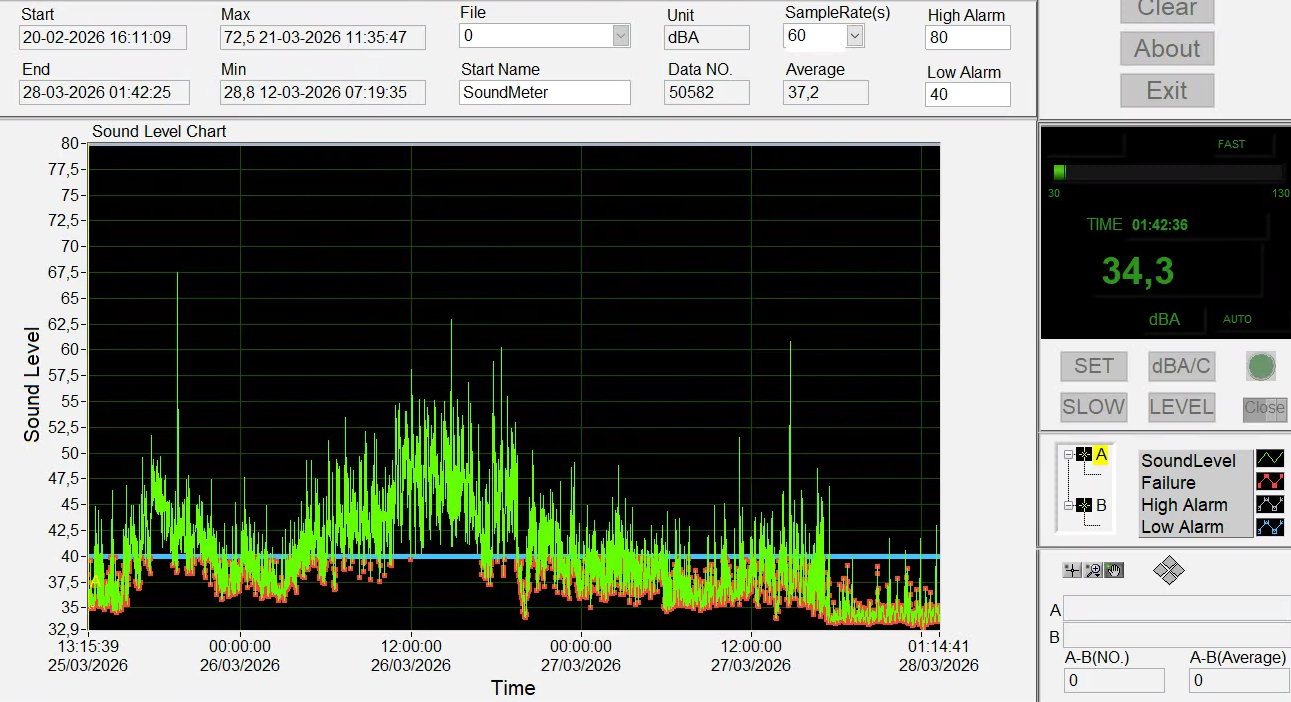Activate the hand pan tool
The width and height of the screenshot is (1291, 702).
pos(1114,570)
